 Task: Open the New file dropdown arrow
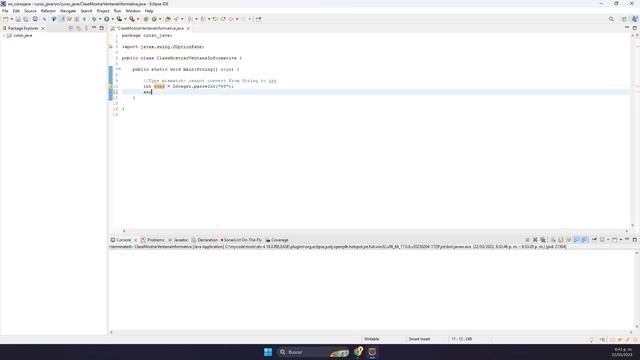pos(12,19)
